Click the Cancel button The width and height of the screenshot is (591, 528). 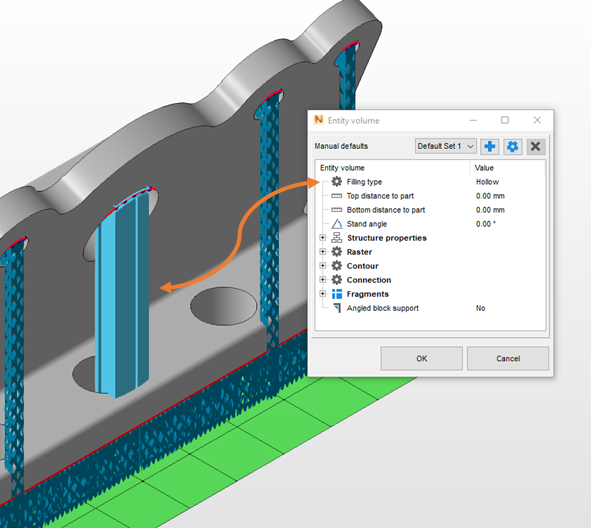point(508,358)
